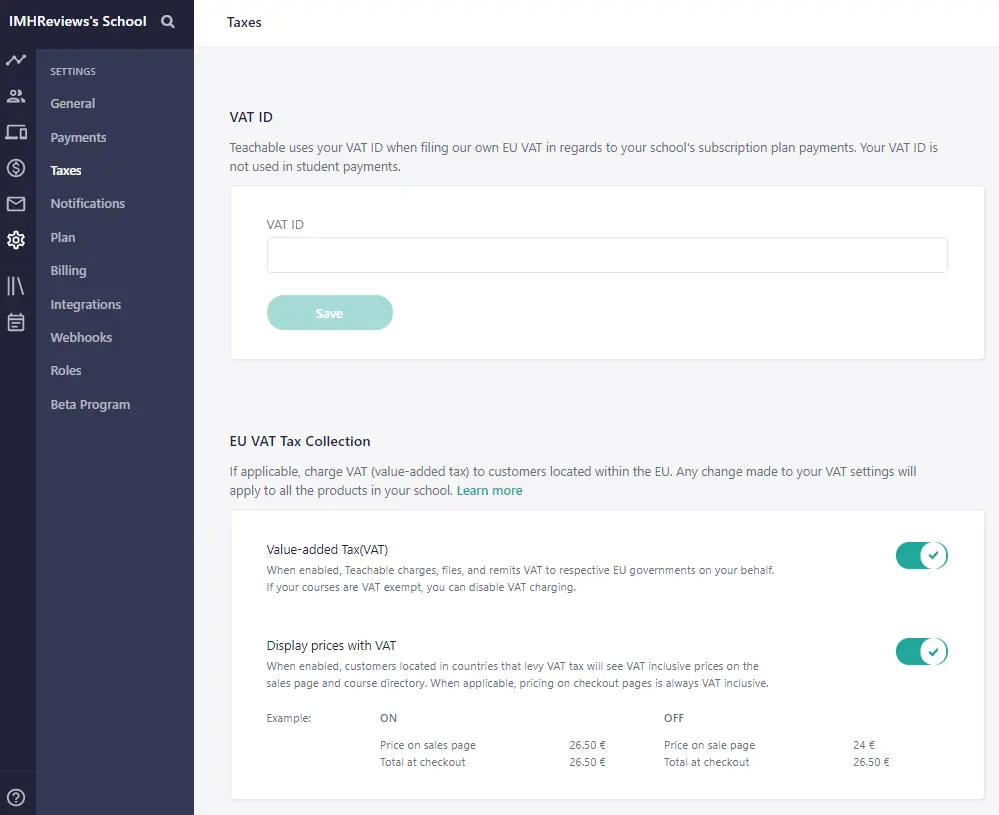Open the Site devices icon
Viewport: 999px width, 815px height.
point(16,132)
